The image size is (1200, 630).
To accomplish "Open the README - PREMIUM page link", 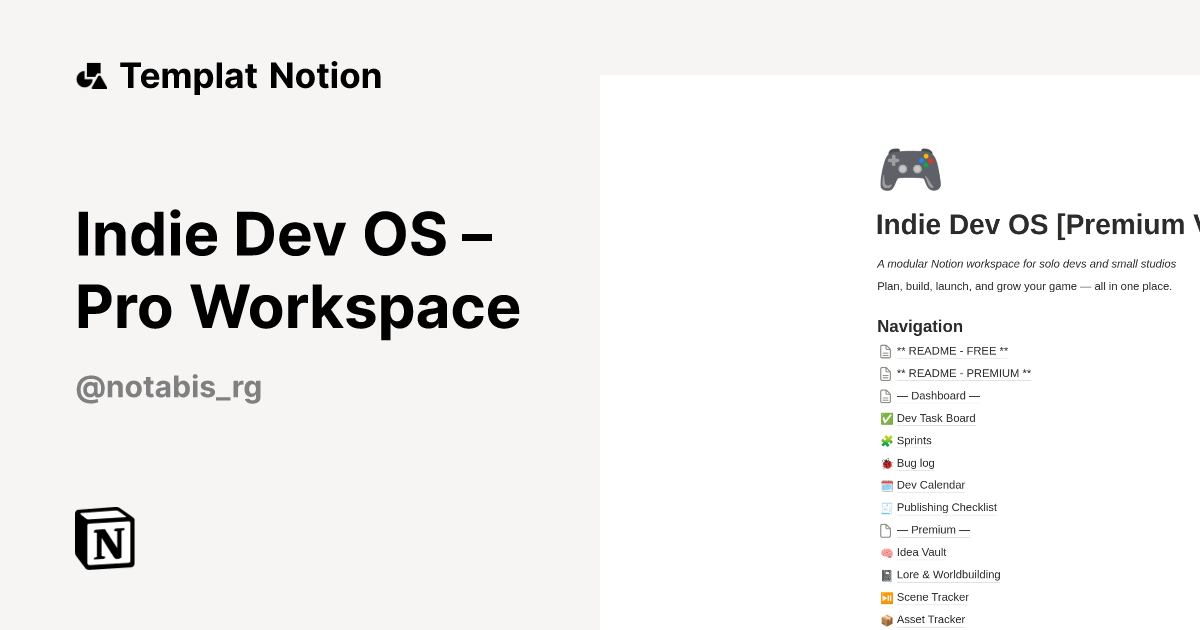I will coord(963,373).
